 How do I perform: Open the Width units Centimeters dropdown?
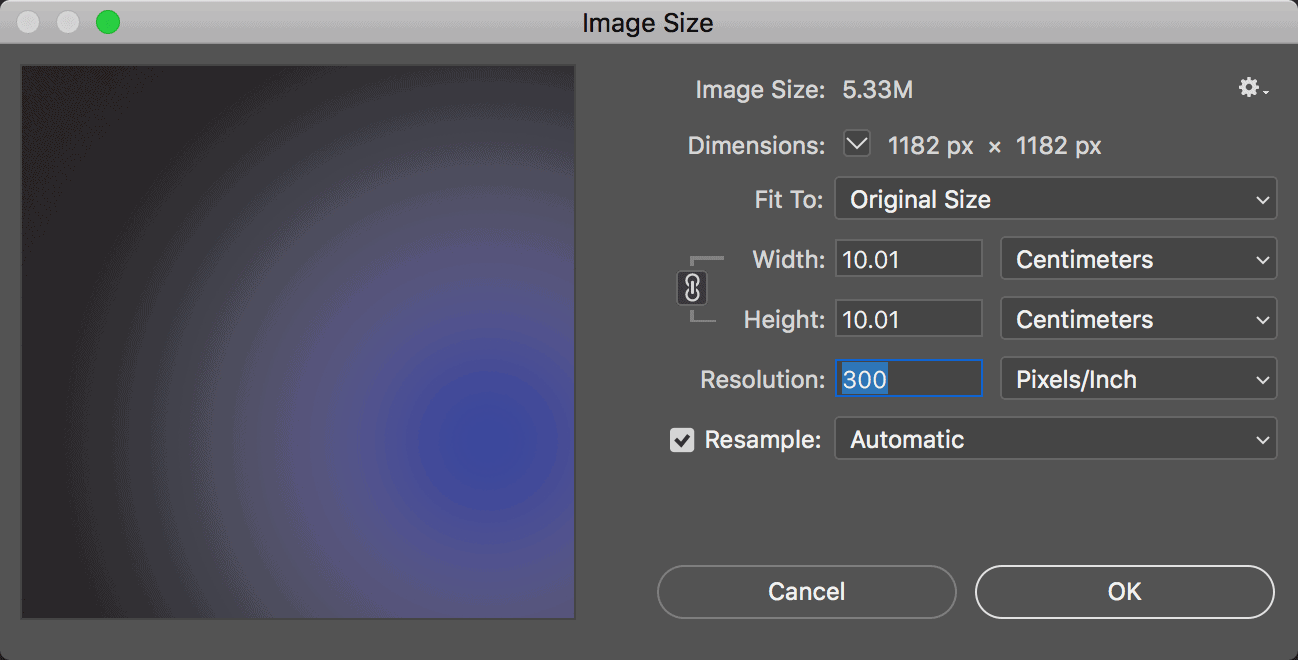pyautogui.click(x=1138, y=259)
